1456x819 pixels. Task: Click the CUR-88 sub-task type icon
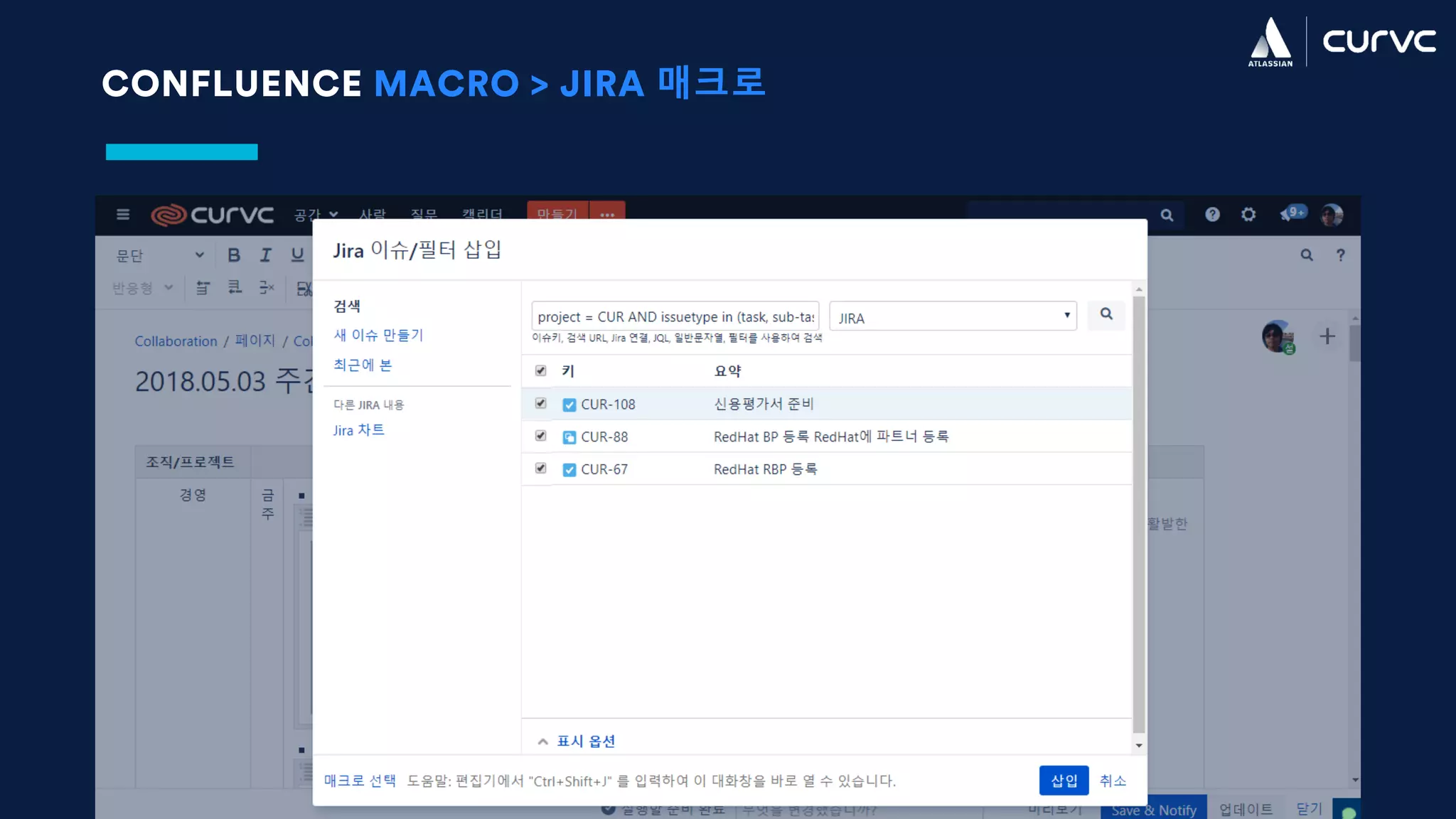click(x=569, y=437)
